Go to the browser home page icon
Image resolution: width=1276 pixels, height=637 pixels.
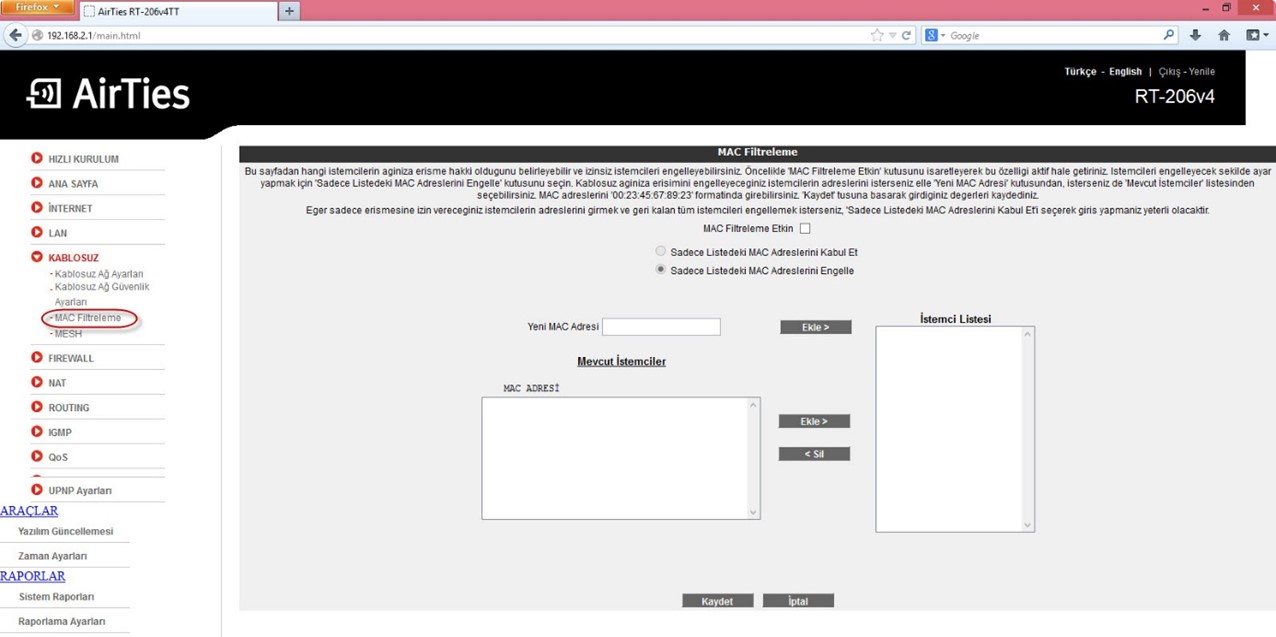point(1224,35)
